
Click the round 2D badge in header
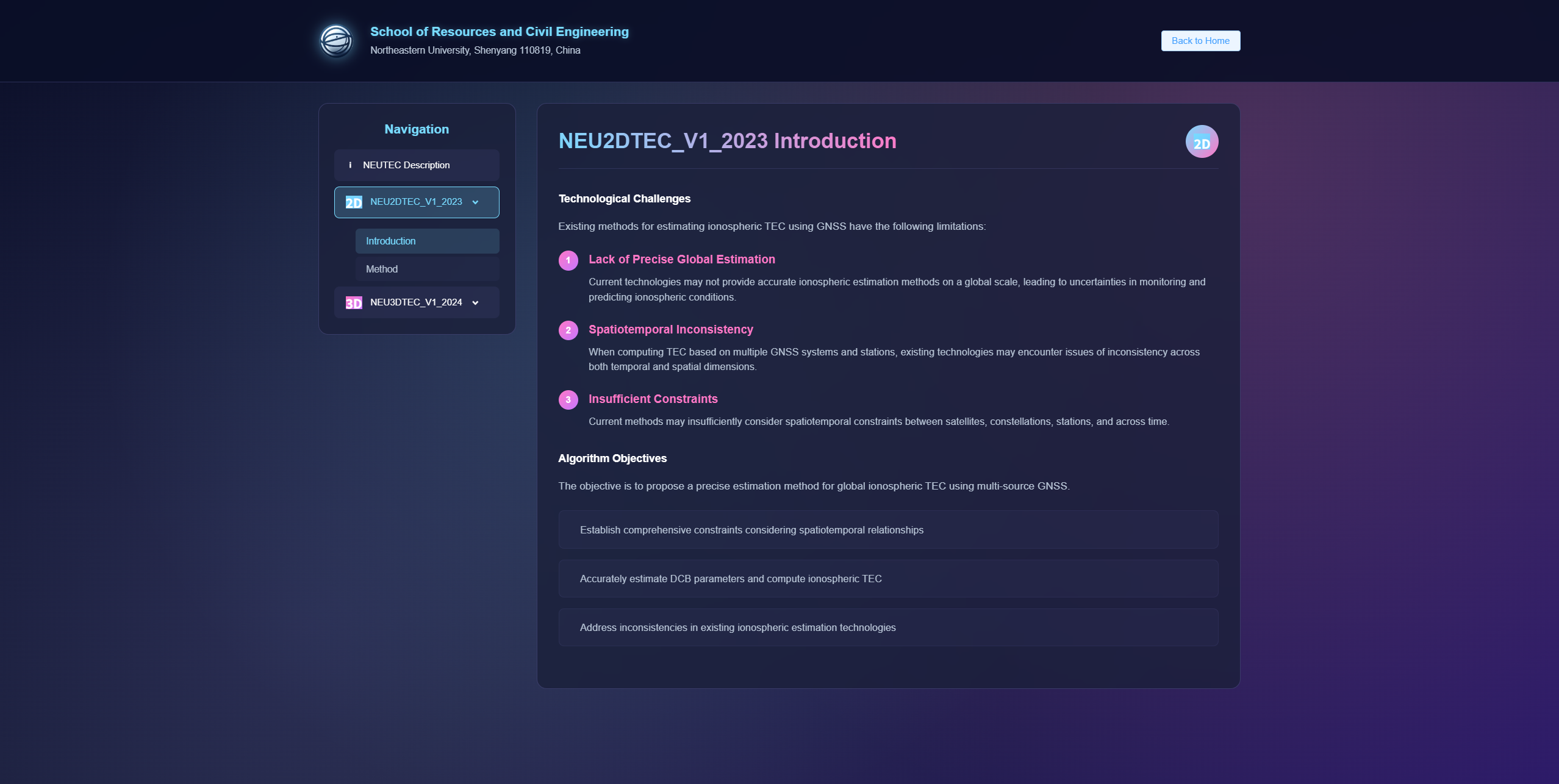coord(1202,141)
